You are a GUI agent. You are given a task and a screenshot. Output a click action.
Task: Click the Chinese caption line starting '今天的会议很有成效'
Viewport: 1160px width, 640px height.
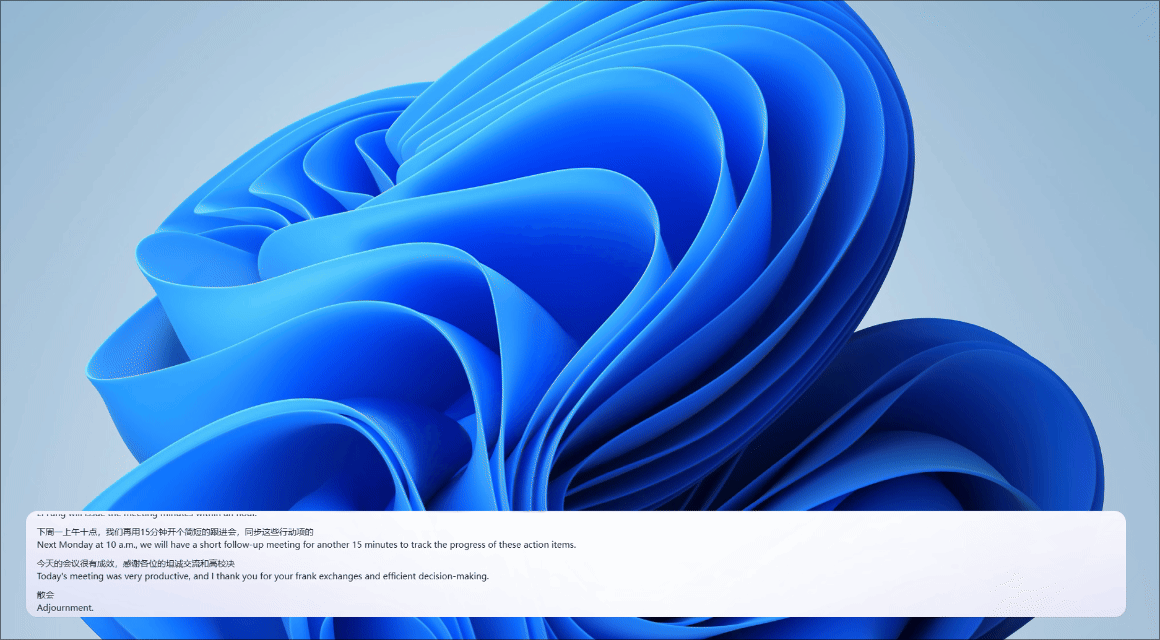pyautogui.click(x=135, y=564)
